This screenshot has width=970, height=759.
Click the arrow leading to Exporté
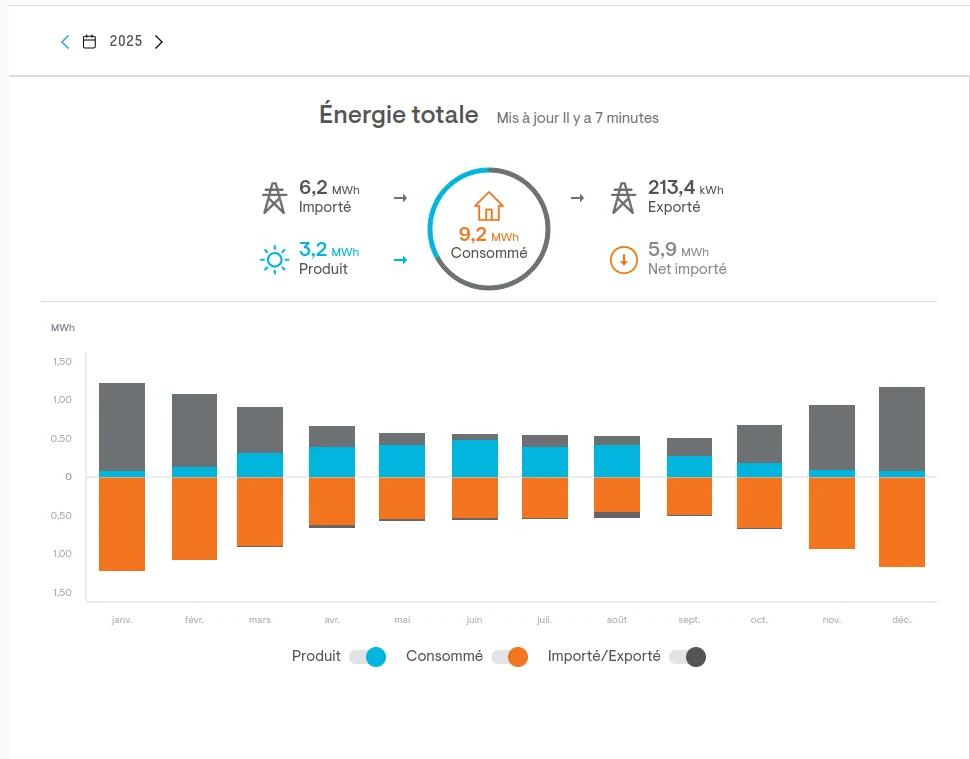click(x=578, y=198)
